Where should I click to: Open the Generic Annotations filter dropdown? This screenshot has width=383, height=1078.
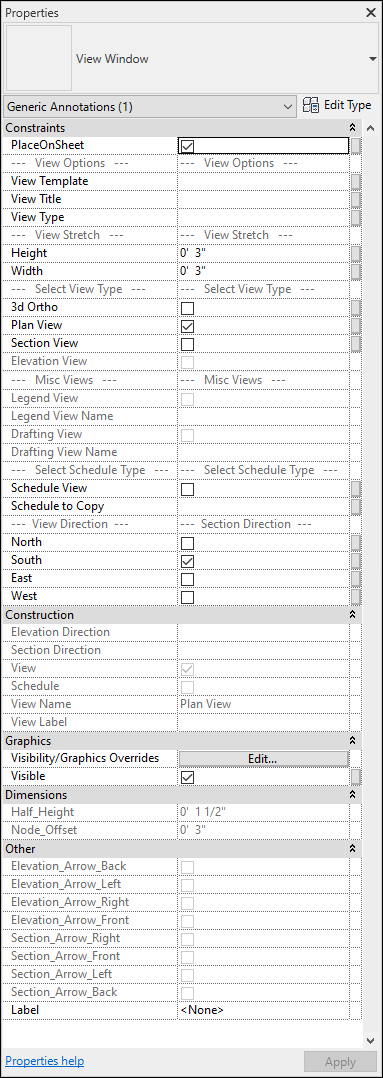click(150, 107)
